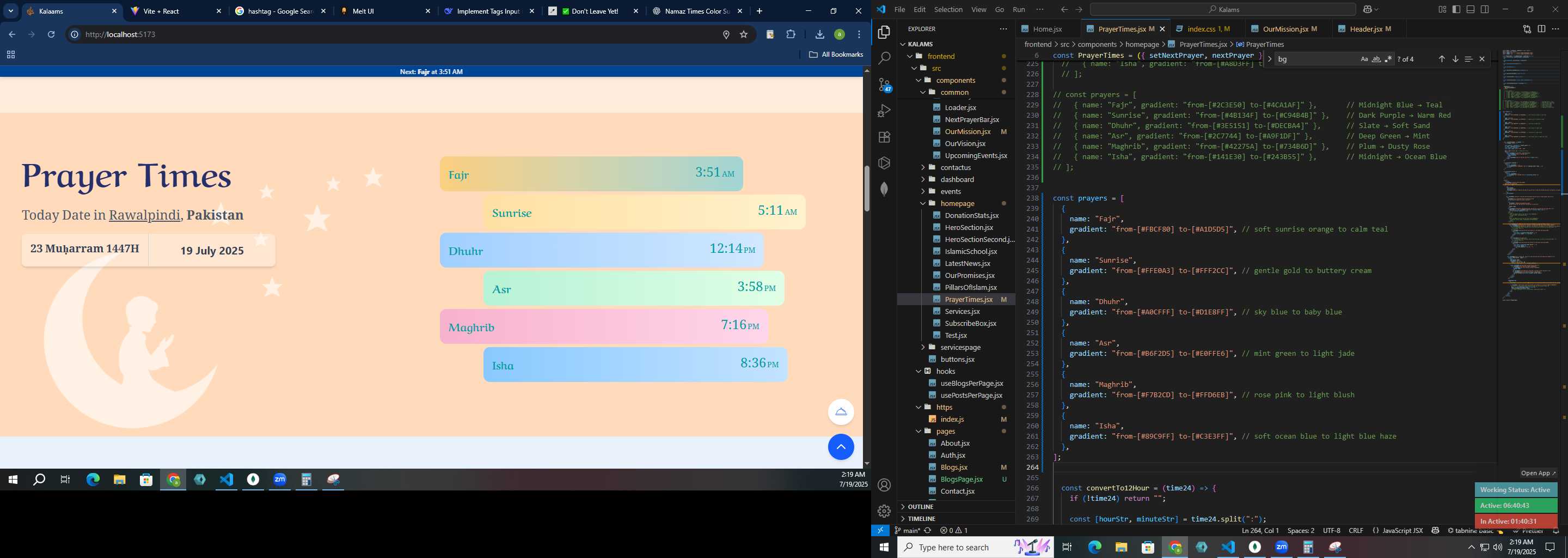Open changes compare icon in editor toolbar
Image resolution: width=1568 pixels, height=558 pixels.
pyautogui.click(x=1527, y=29)
